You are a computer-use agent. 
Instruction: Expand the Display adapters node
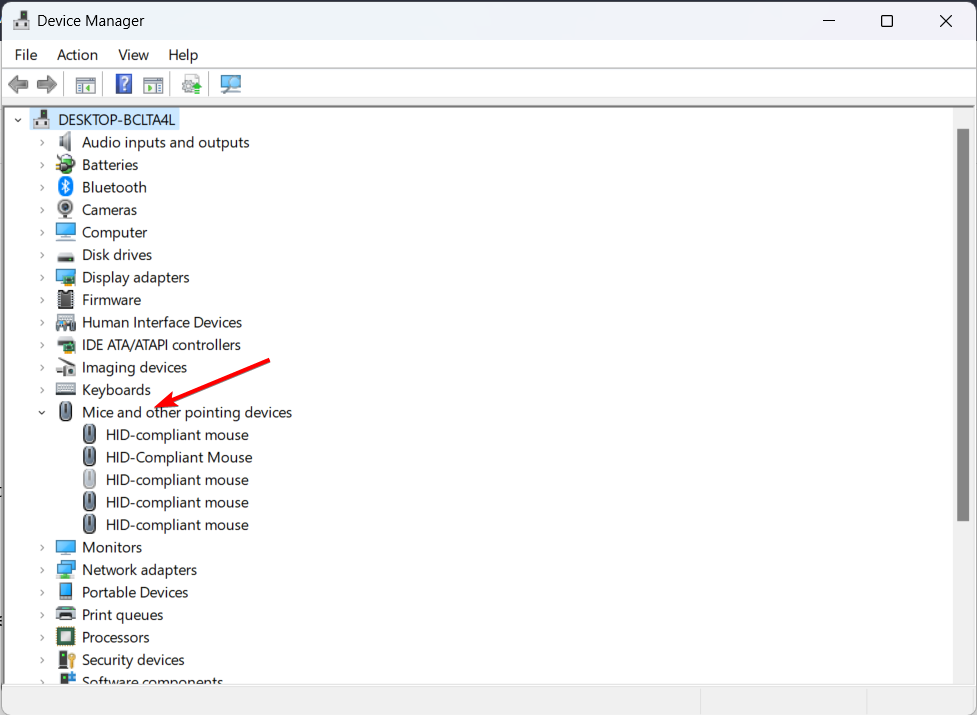[42, 277]
